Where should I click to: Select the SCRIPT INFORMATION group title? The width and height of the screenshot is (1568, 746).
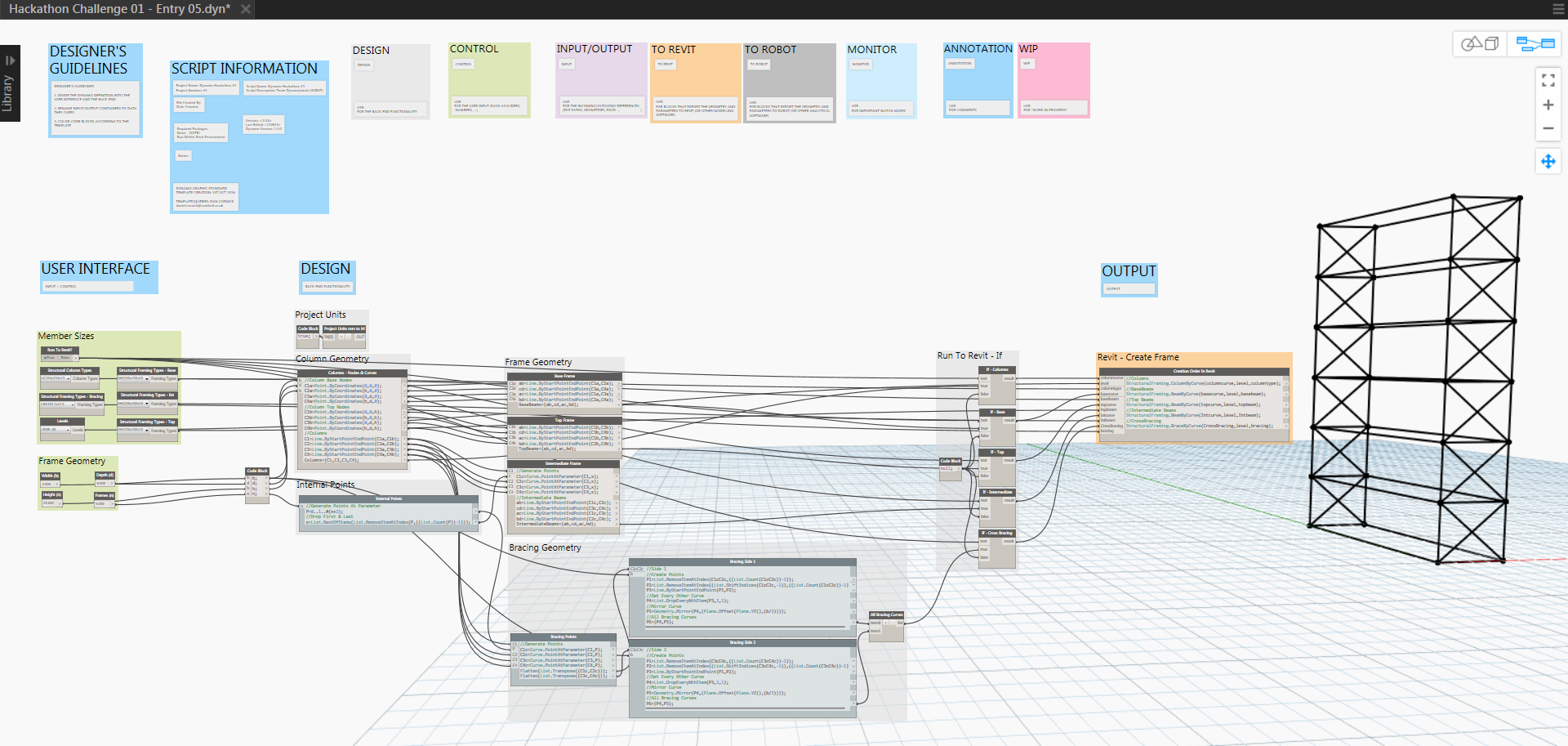click(244, 69)
